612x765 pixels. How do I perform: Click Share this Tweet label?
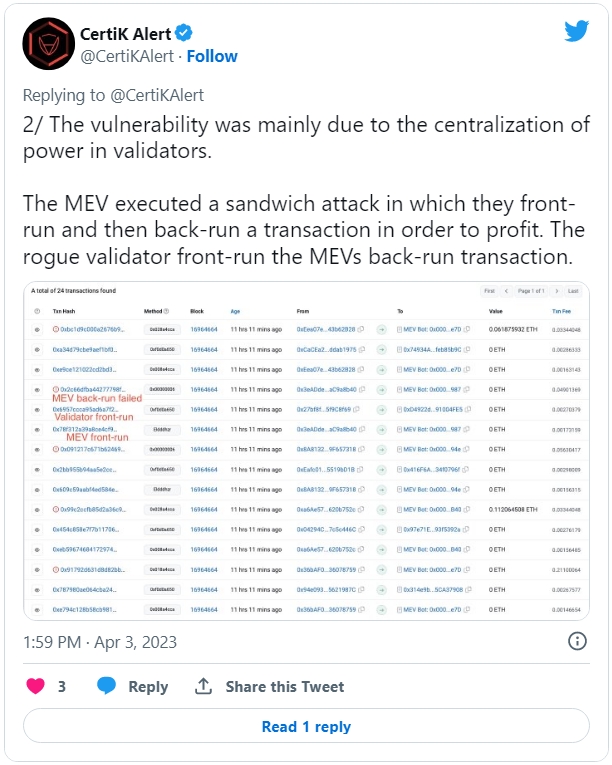click(x=285, y=686)
